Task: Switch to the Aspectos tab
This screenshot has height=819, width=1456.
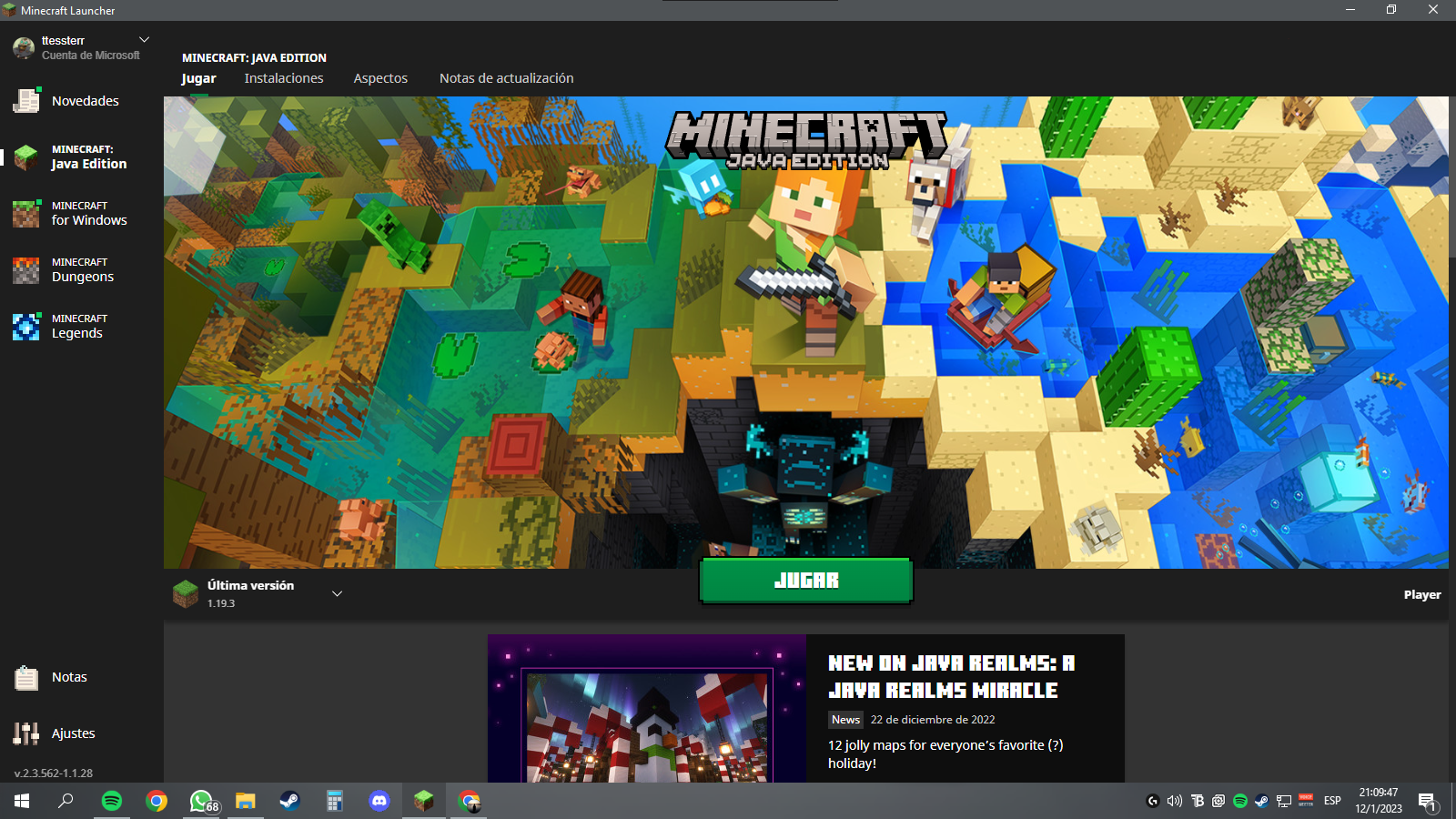Action: [x=380, y=78]
